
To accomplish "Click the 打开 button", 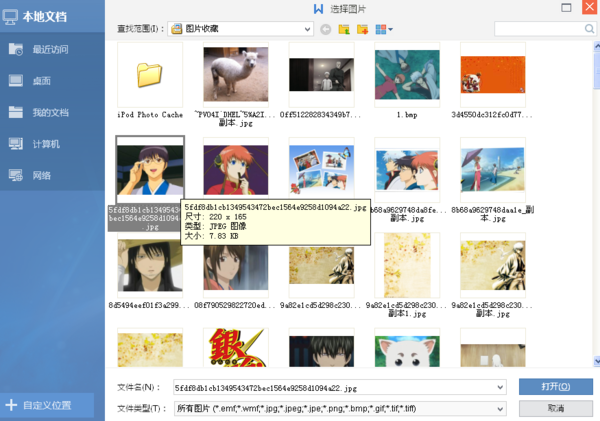I will (556, 387).
